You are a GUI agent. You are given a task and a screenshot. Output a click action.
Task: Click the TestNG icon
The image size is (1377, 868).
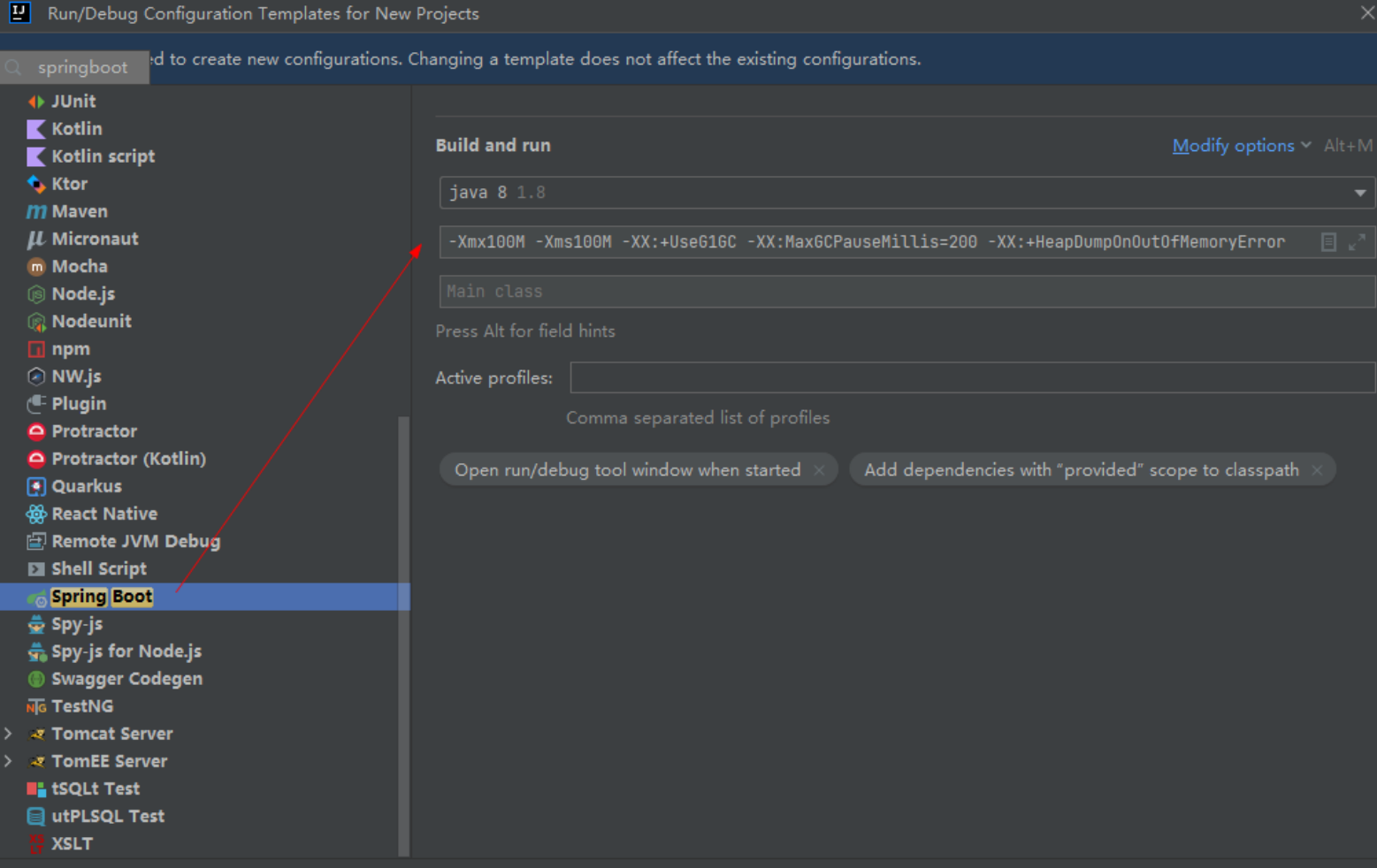36,706
